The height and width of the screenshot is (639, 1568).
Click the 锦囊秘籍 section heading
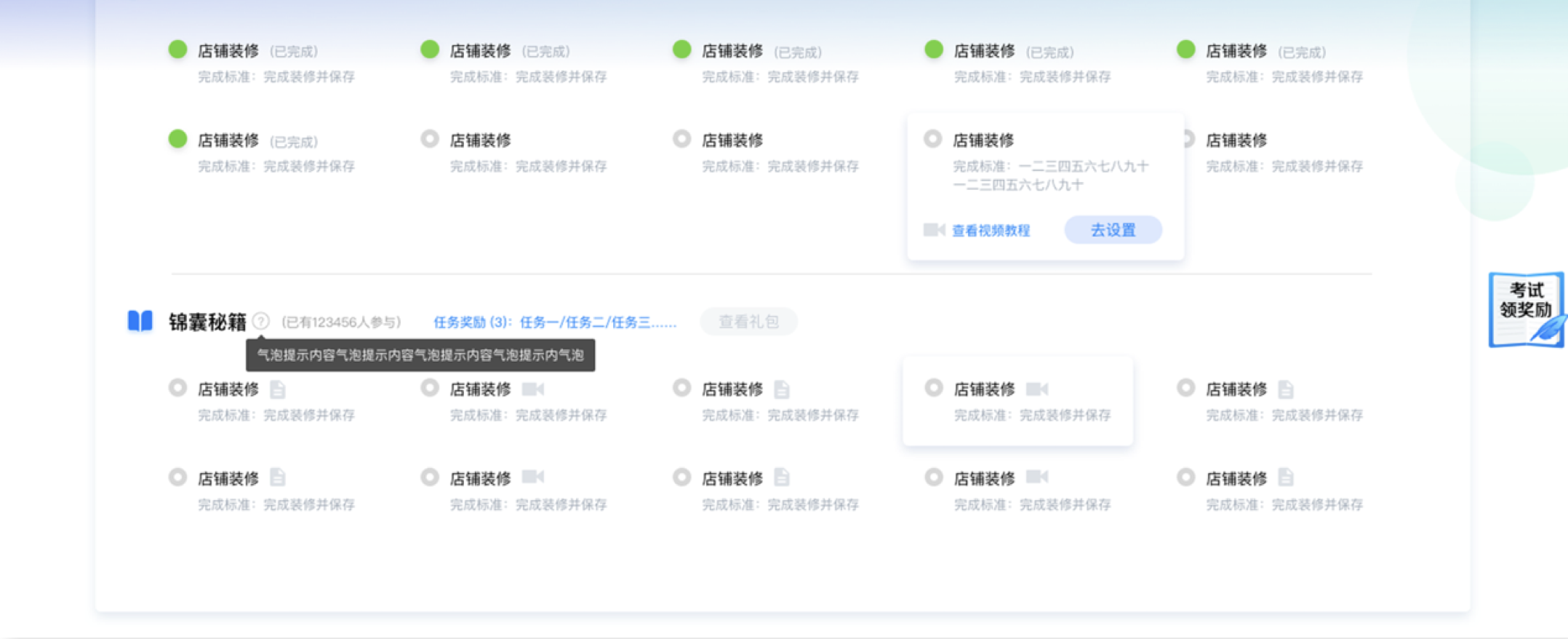pos(207,322)
